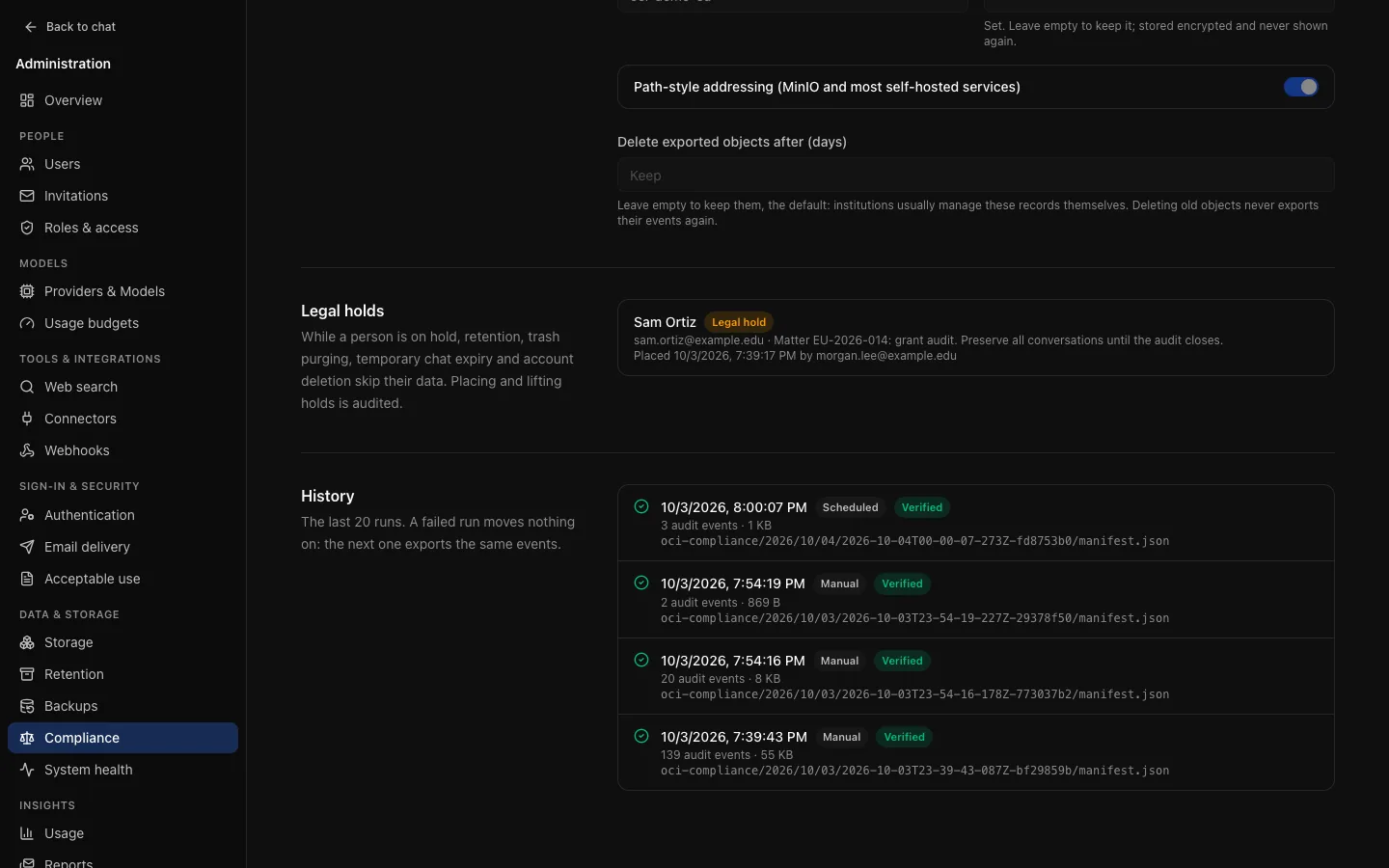Click the Verified badge on 7:54:19 PM run

pyautogui.click(x=902, y=583)
